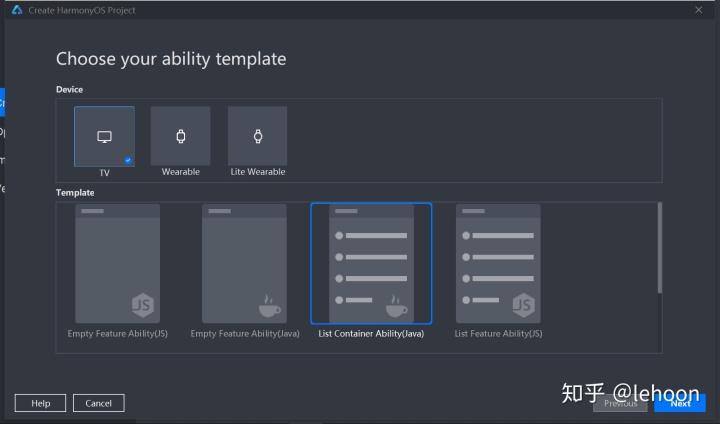Click the Wearable label text

click(180, 172)
